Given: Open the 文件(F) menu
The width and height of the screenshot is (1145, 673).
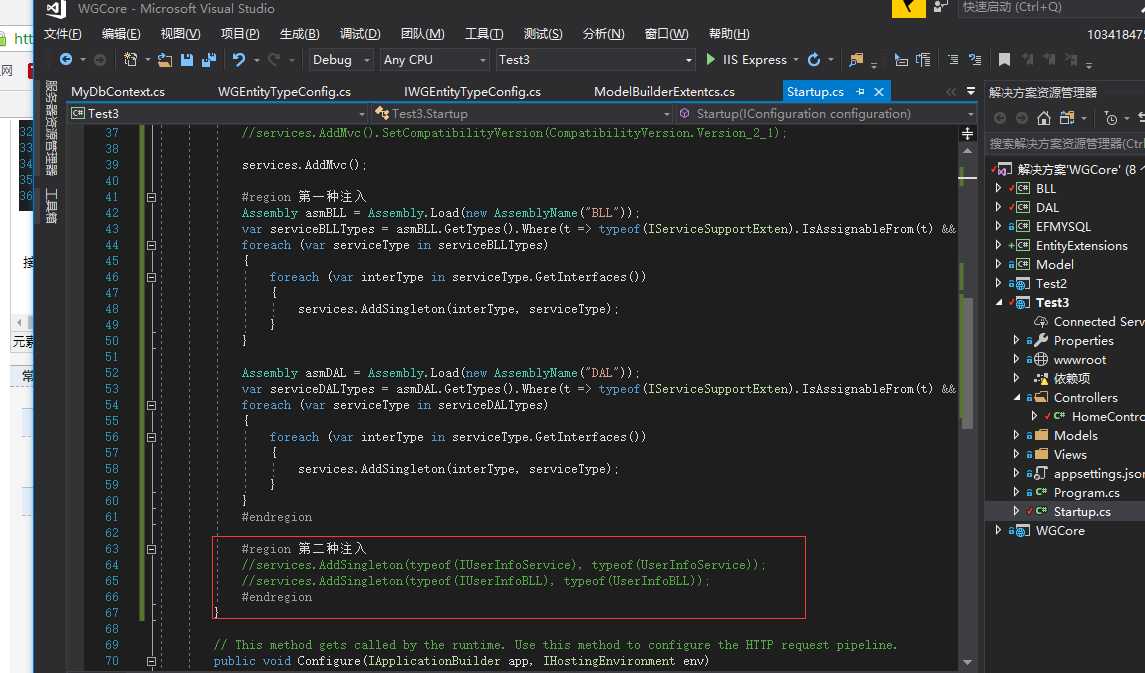Looking at the screenshot, I should point(62,34).
